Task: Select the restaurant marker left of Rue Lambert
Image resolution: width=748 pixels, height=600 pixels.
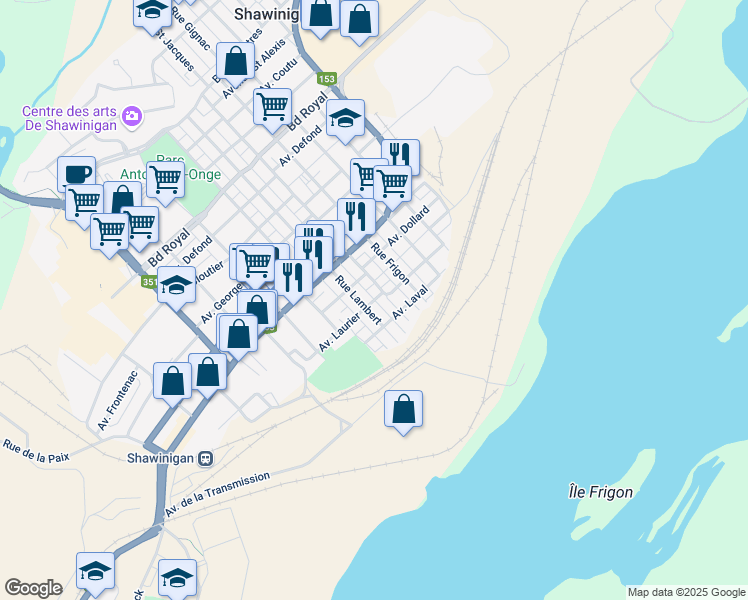Action: pos(294,280)
